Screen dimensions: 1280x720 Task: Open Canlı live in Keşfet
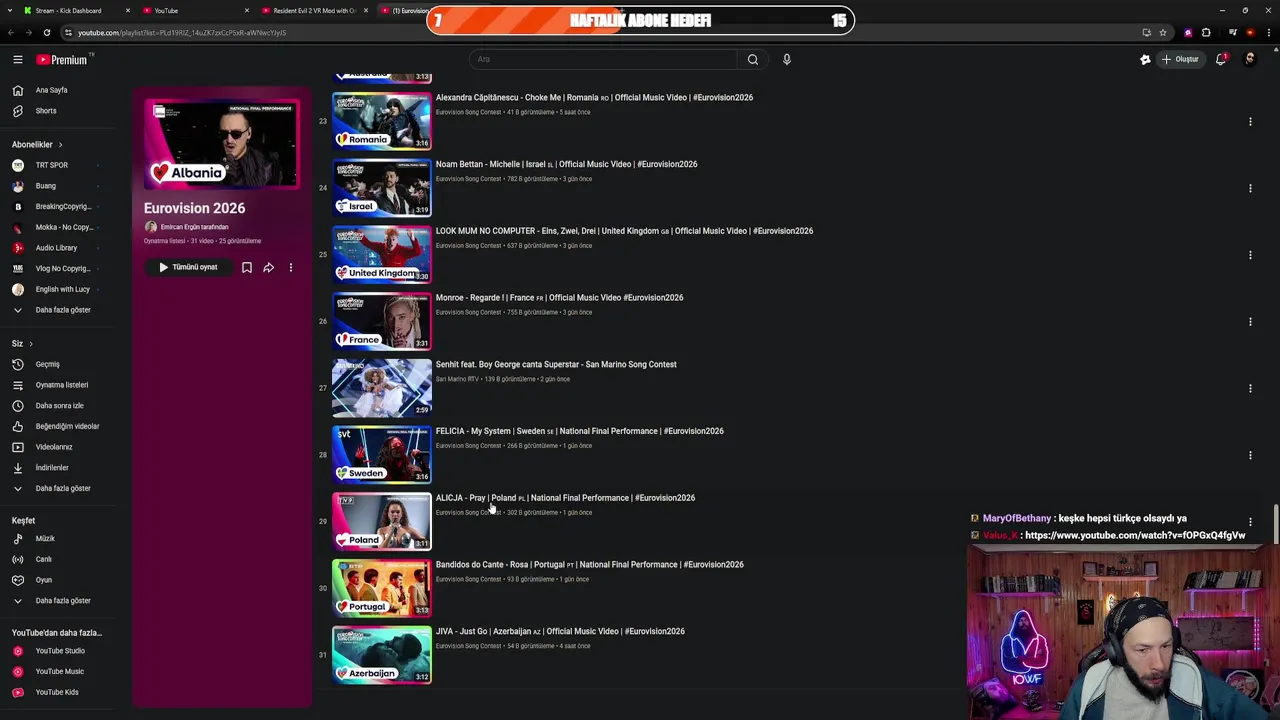click(43, 559)
